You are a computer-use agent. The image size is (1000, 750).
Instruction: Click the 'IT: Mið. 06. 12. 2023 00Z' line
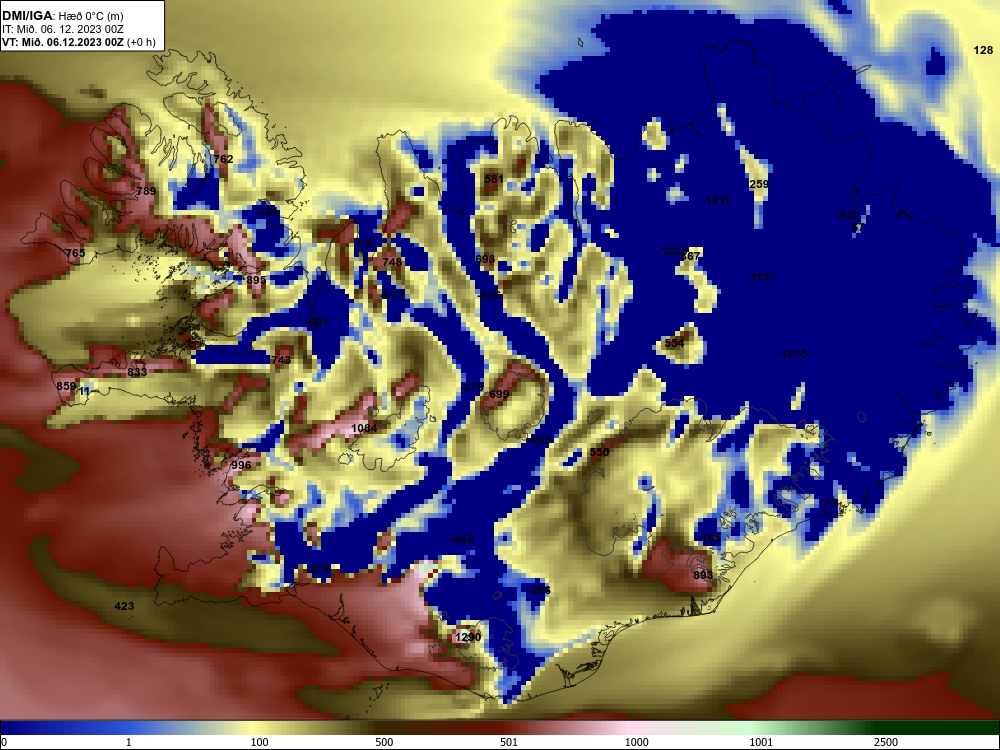point(62,29)
